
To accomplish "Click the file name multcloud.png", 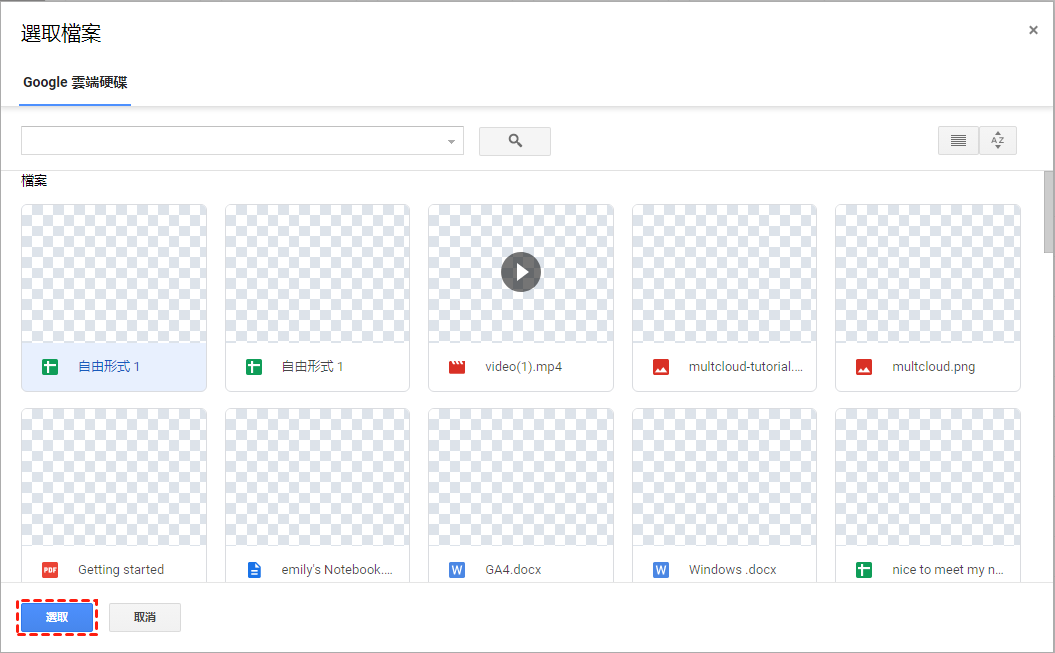I will pyautogui.click(x=933, y=367).
